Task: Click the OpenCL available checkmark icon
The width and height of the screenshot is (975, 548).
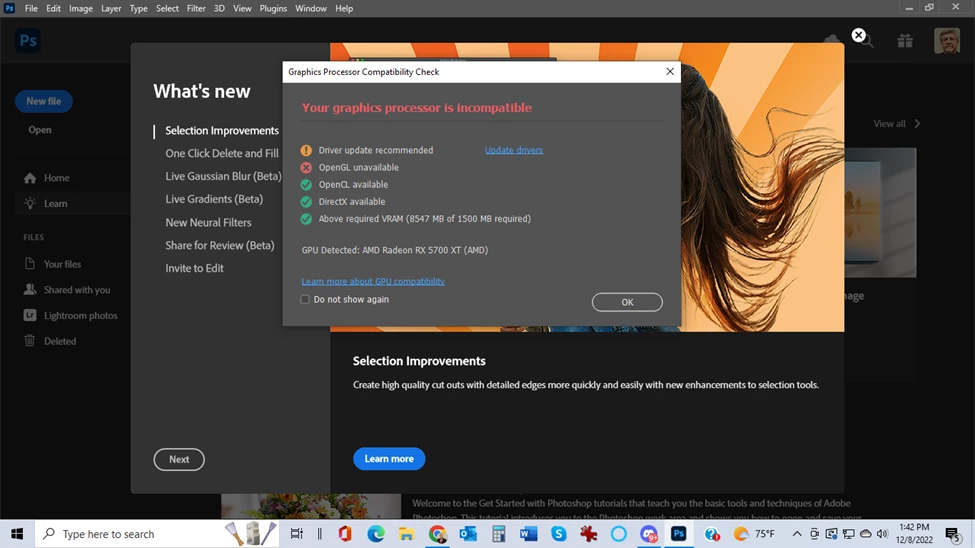Action: click(x=306, y=185)
